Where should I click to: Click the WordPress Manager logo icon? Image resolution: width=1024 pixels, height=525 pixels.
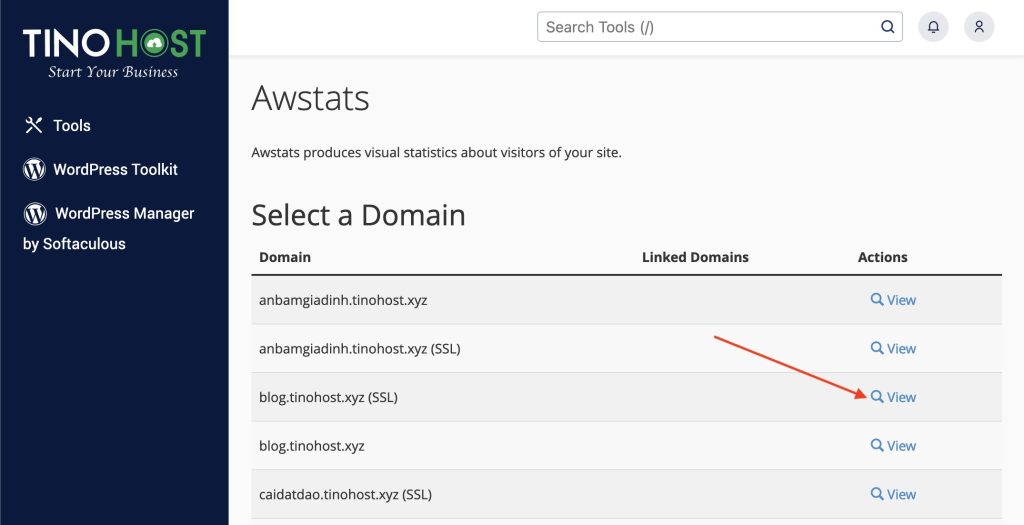tap(35, 214)
